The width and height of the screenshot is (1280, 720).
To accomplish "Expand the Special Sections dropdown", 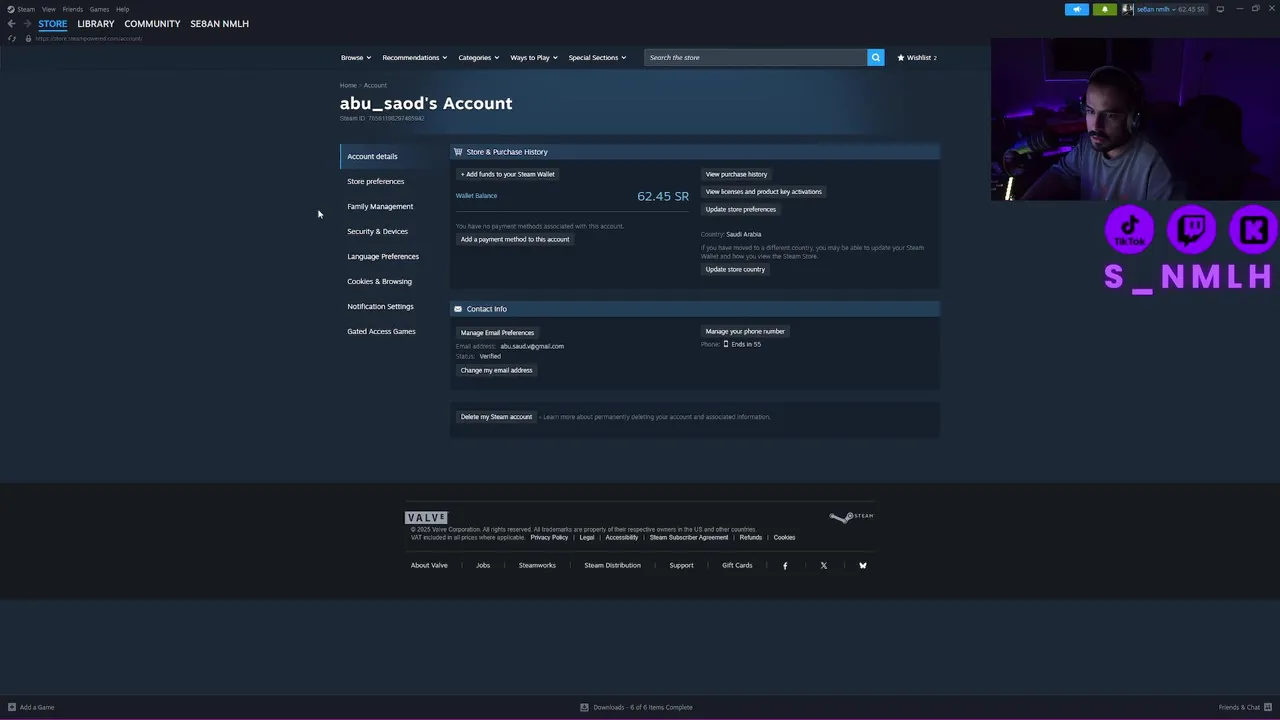I will click(597, 57).
